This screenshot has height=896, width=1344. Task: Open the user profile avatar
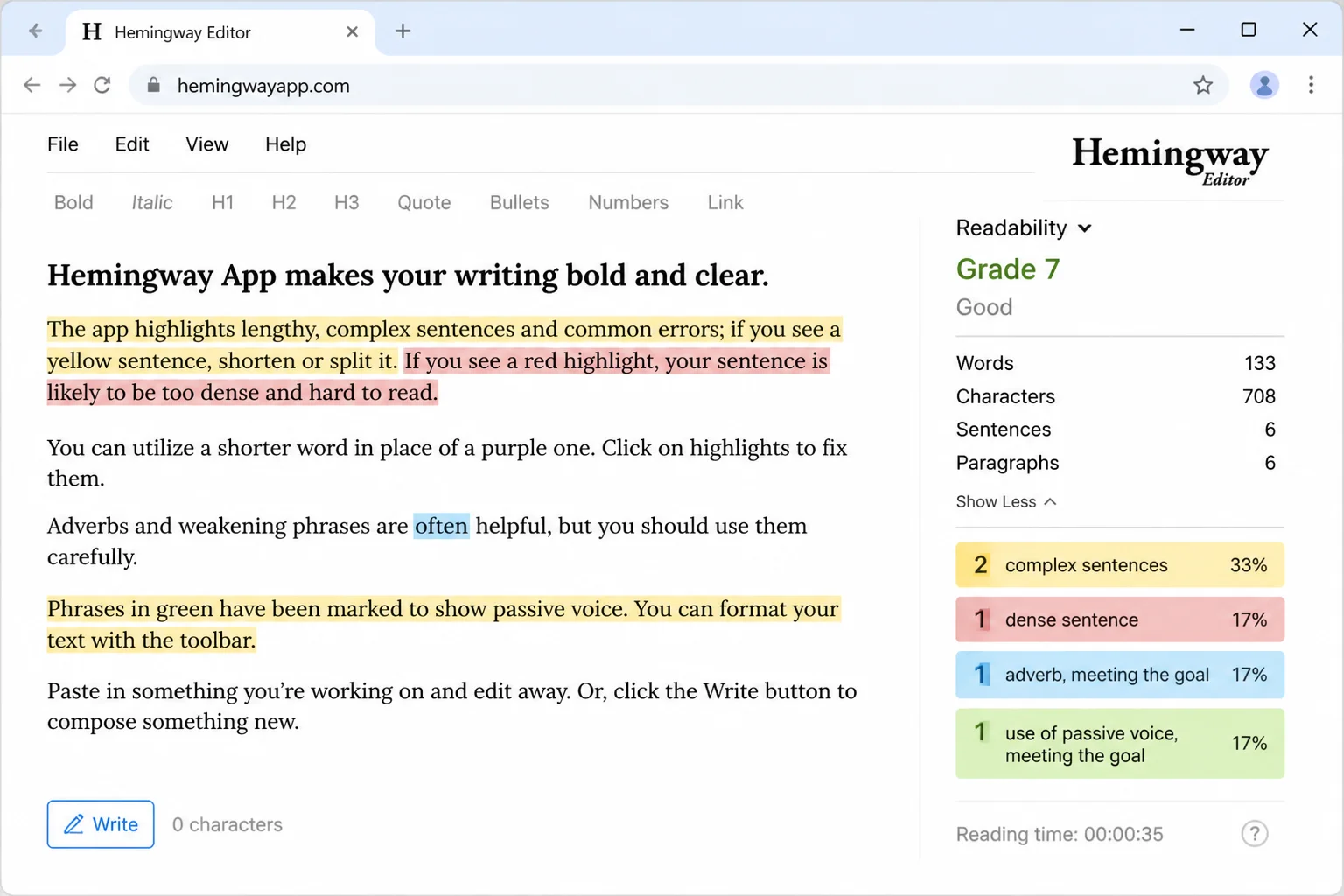coord(1264,85)
